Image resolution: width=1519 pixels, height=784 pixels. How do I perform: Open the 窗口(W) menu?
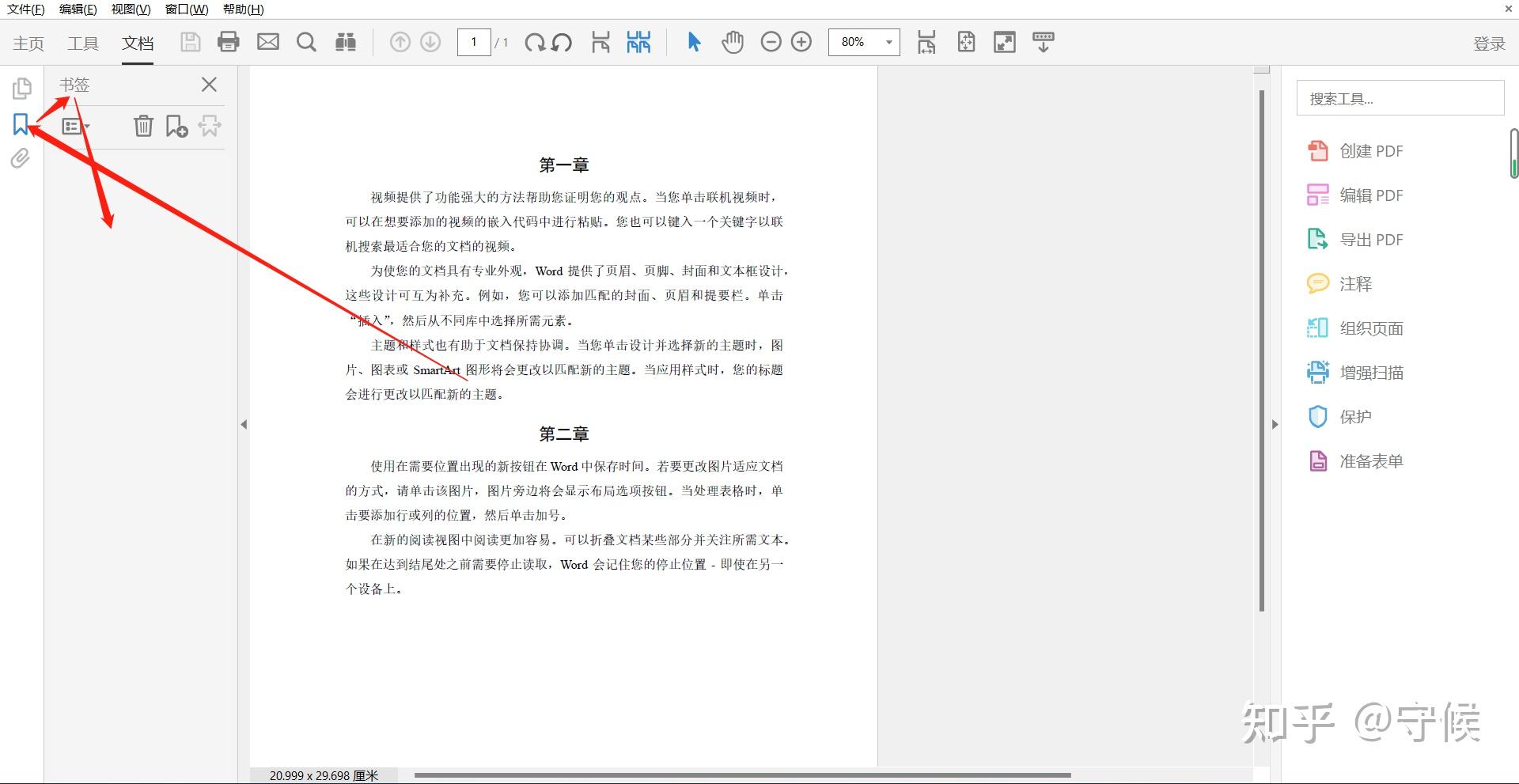tap(187, 9)
